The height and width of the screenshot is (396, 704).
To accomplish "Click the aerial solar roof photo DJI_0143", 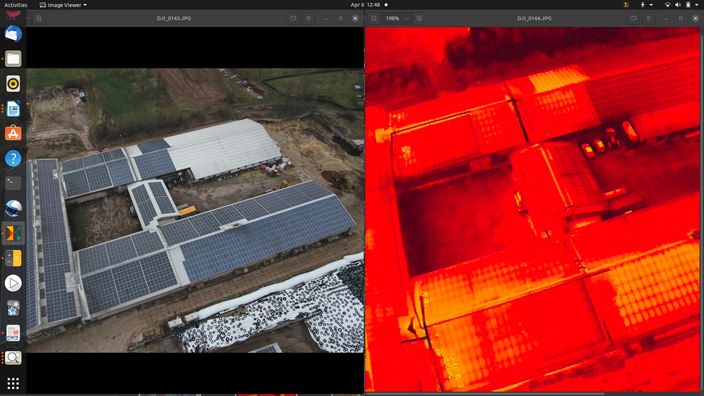I will 195,211.
